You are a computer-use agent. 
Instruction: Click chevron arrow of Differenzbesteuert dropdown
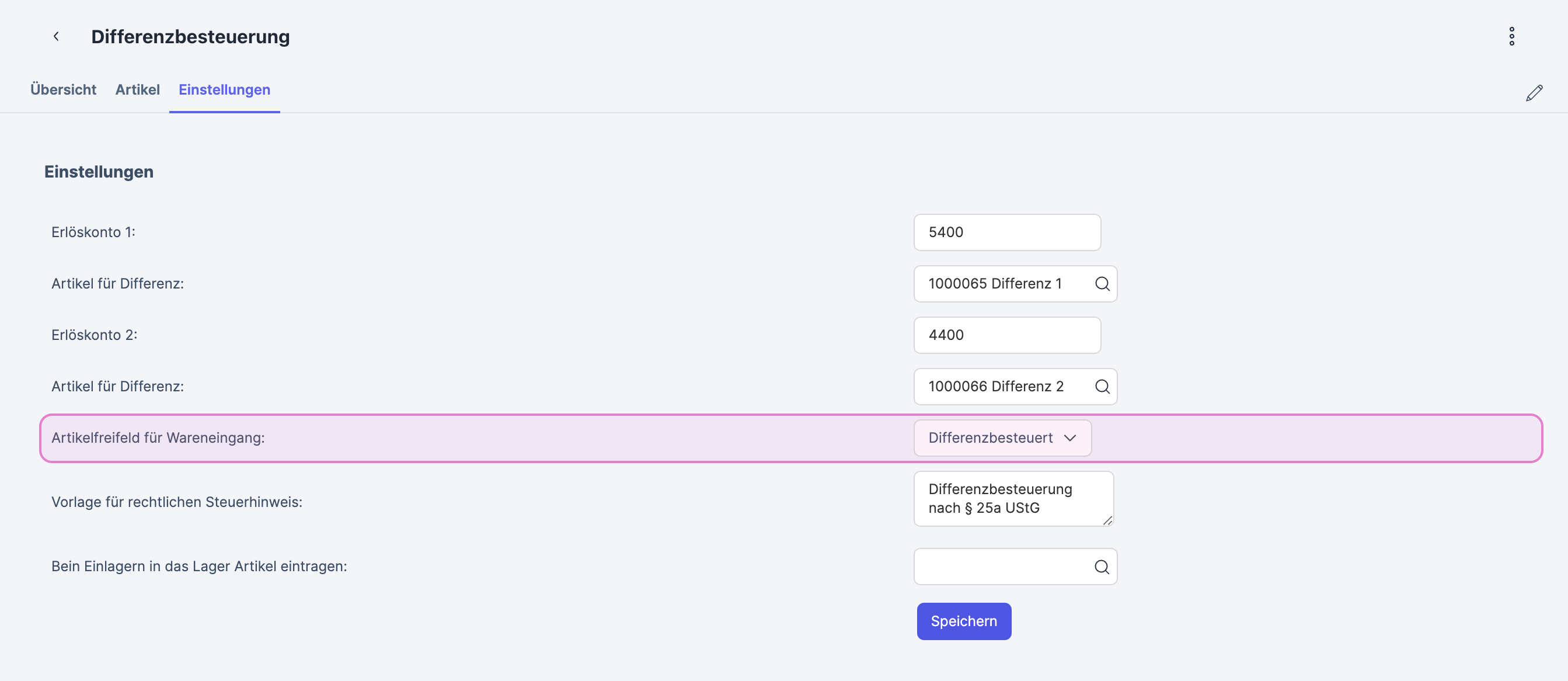tap(1069, 438)
